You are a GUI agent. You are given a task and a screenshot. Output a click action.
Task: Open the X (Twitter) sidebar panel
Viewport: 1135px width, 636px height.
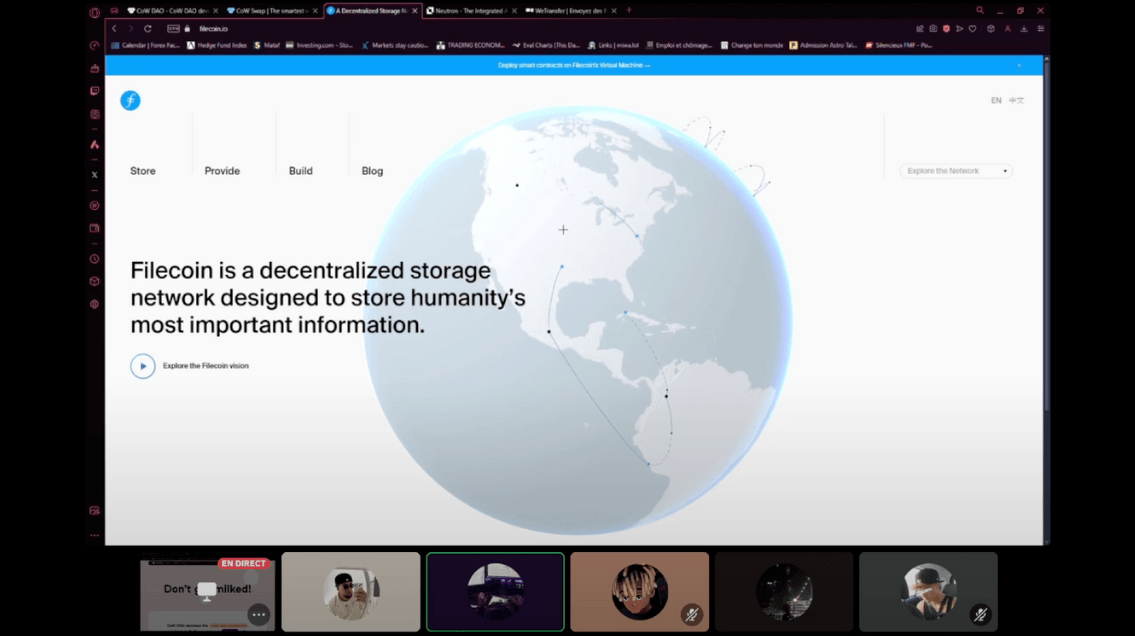95,175
